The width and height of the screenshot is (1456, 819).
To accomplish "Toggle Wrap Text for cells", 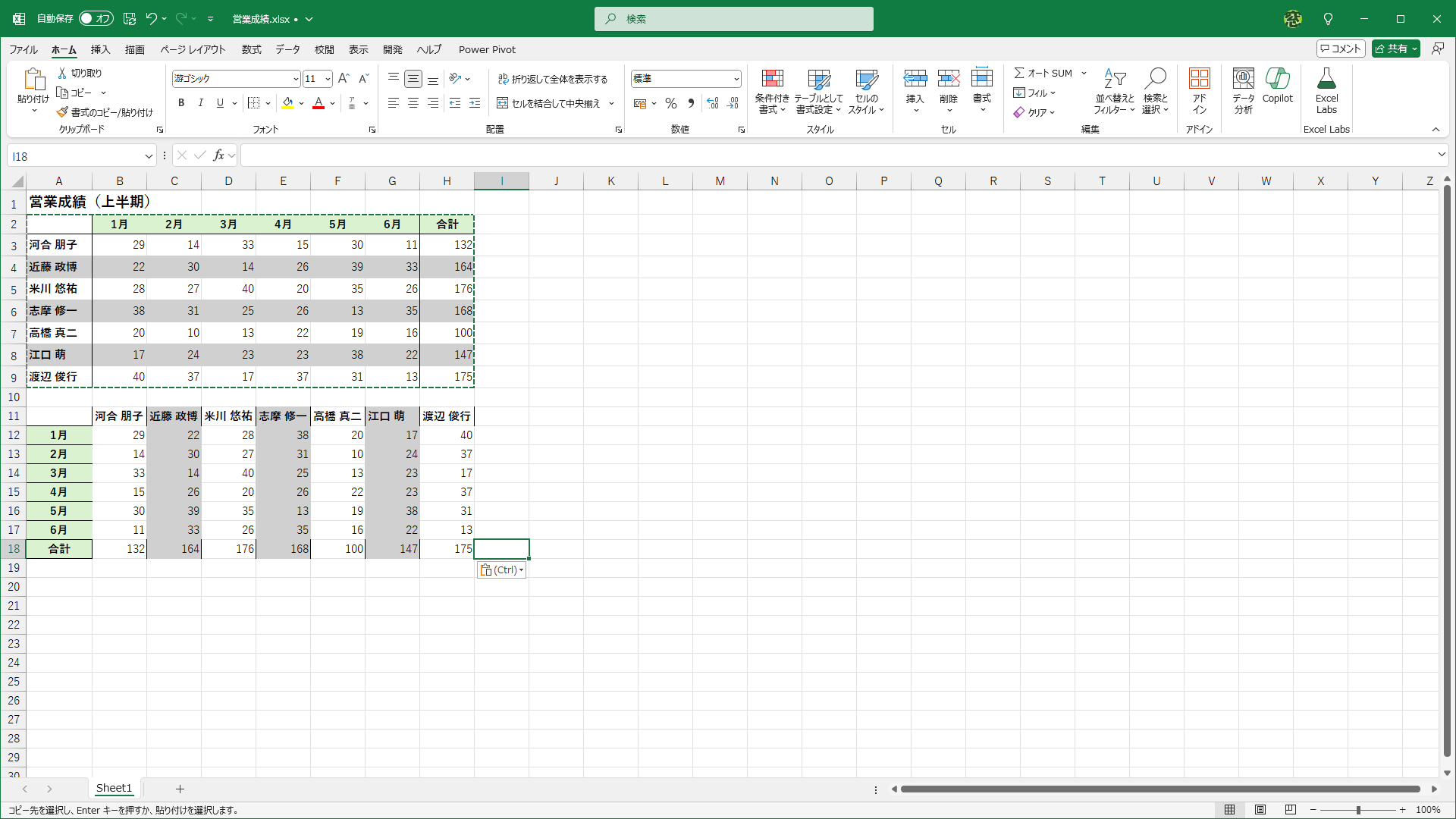I will pyautogui.click(x=552, y=79).
